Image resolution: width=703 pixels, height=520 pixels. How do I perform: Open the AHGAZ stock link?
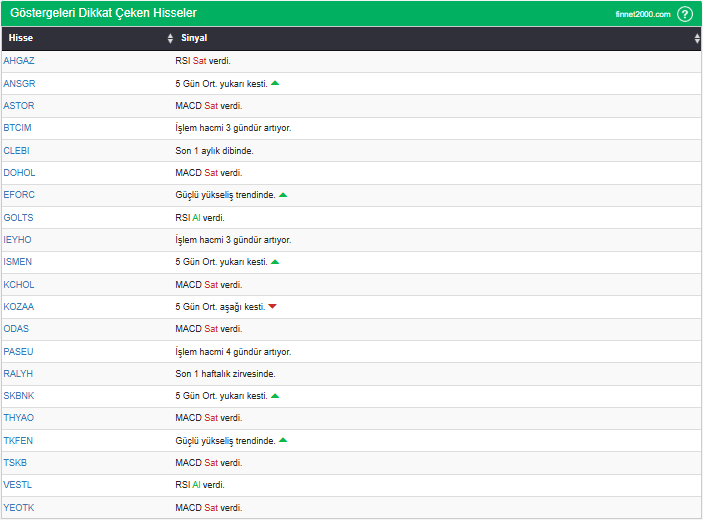coord(19,61)
